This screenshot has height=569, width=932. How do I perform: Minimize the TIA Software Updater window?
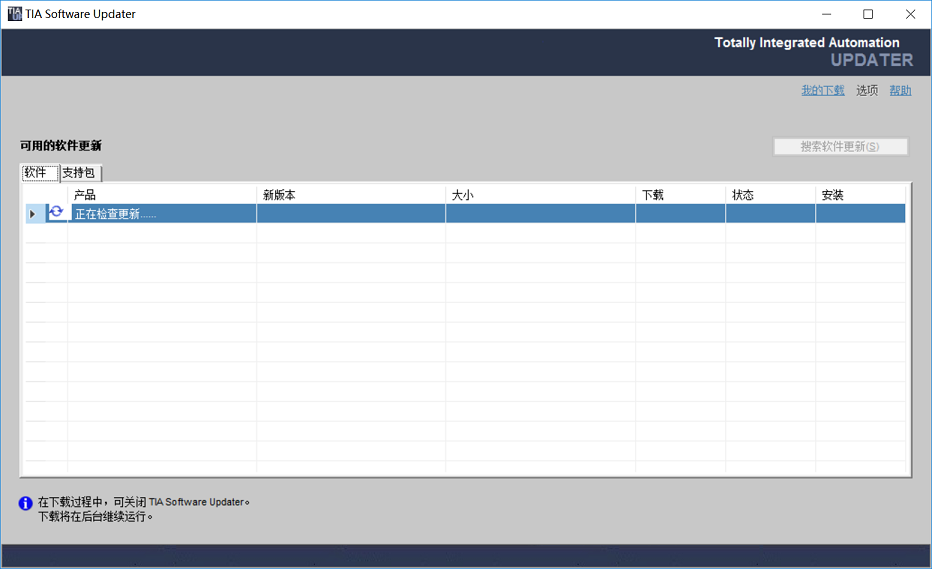[x=827, y=14]
